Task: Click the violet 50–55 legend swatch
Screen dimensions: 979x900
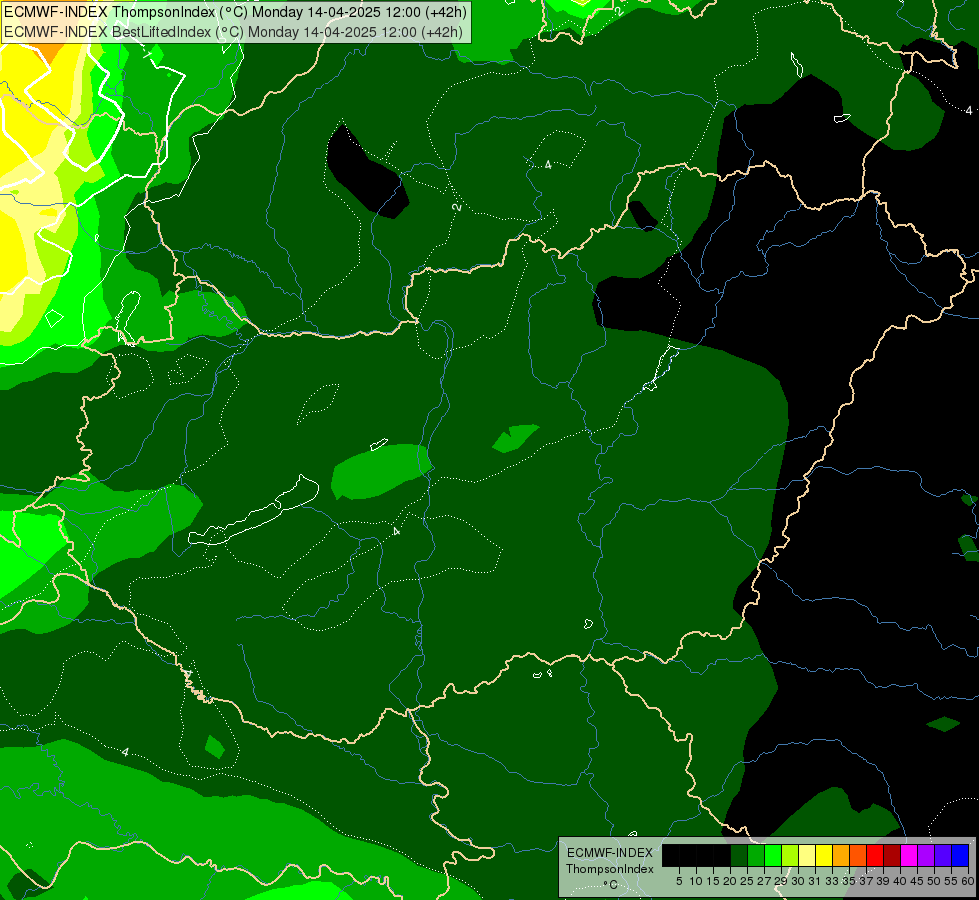Action: coord(943,855)
